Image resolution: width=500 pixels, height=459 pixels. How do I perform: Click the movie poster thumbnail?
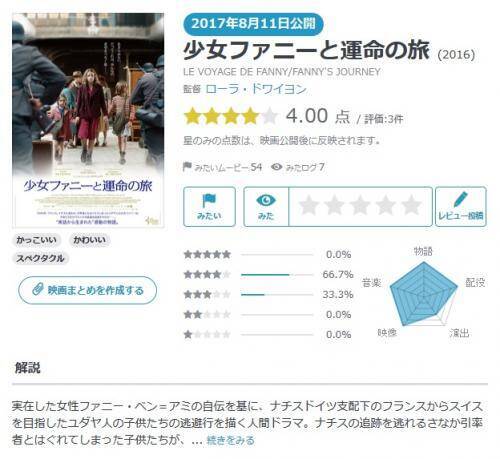point(88,120)
